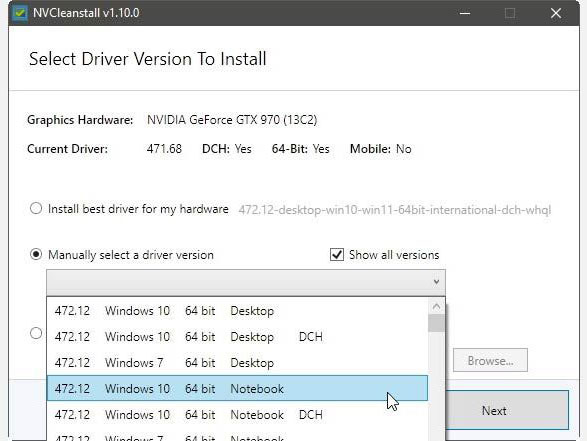The image size is (587, 441).
Task: Minimize the NVCleanstall window
Action: click(465, 13)
